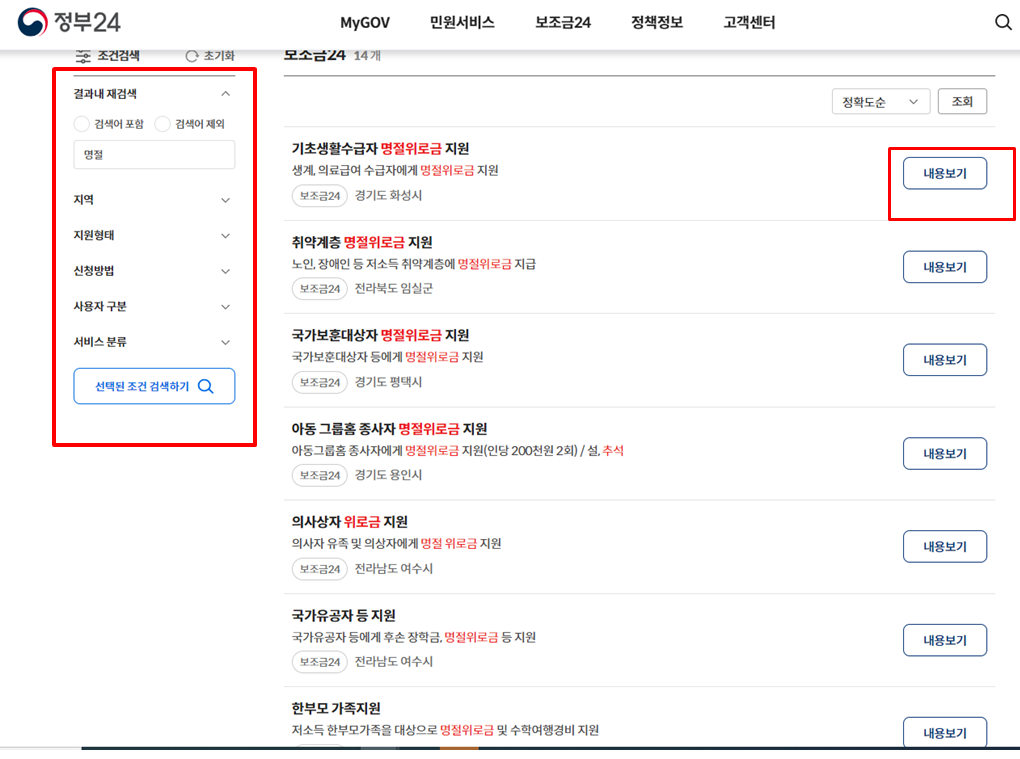Click 내용보기 for 기초생활수급자 명절위로금 지원
The height and width of the screenshot is (759, 1020).
(x=944, y=173)
